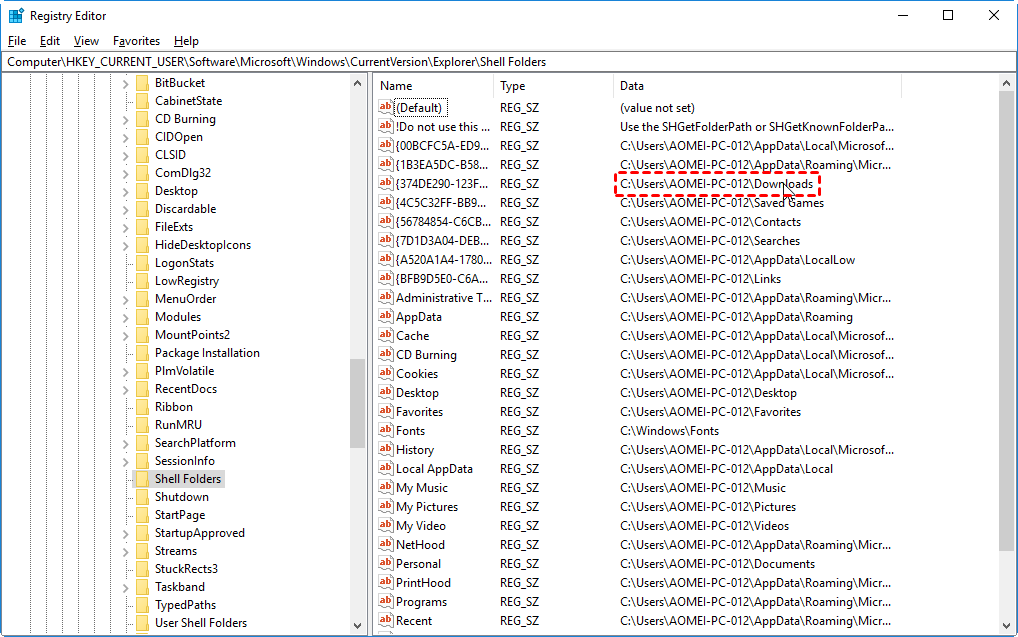Sort values by the Type column header
This screenshot has width=1018, height=637.
pyautogui.click(x=552, y=86)
